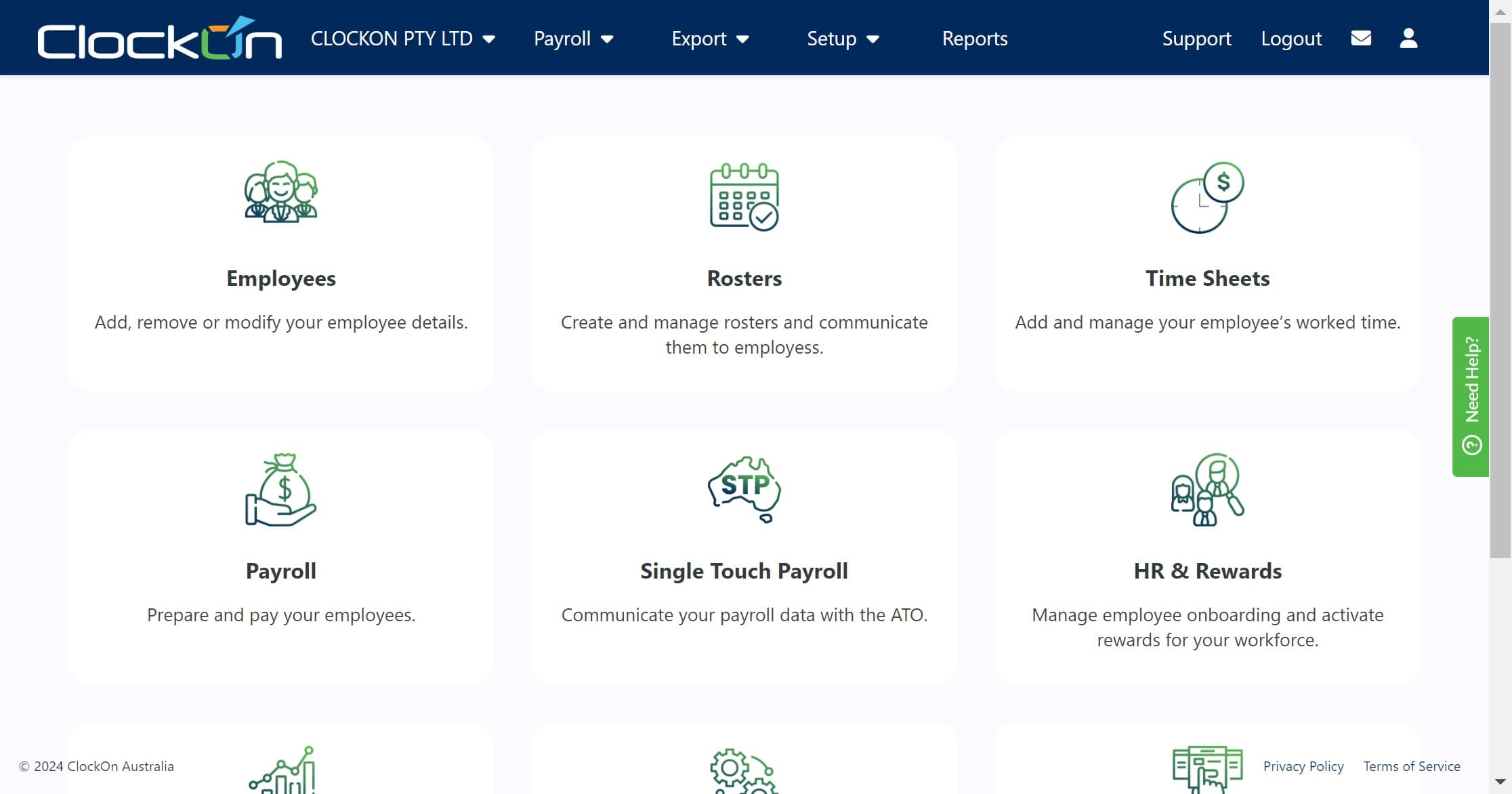Screen dimensions: 1512x794
Task: Open the Terms of Service link
Action: [1412, 766]
